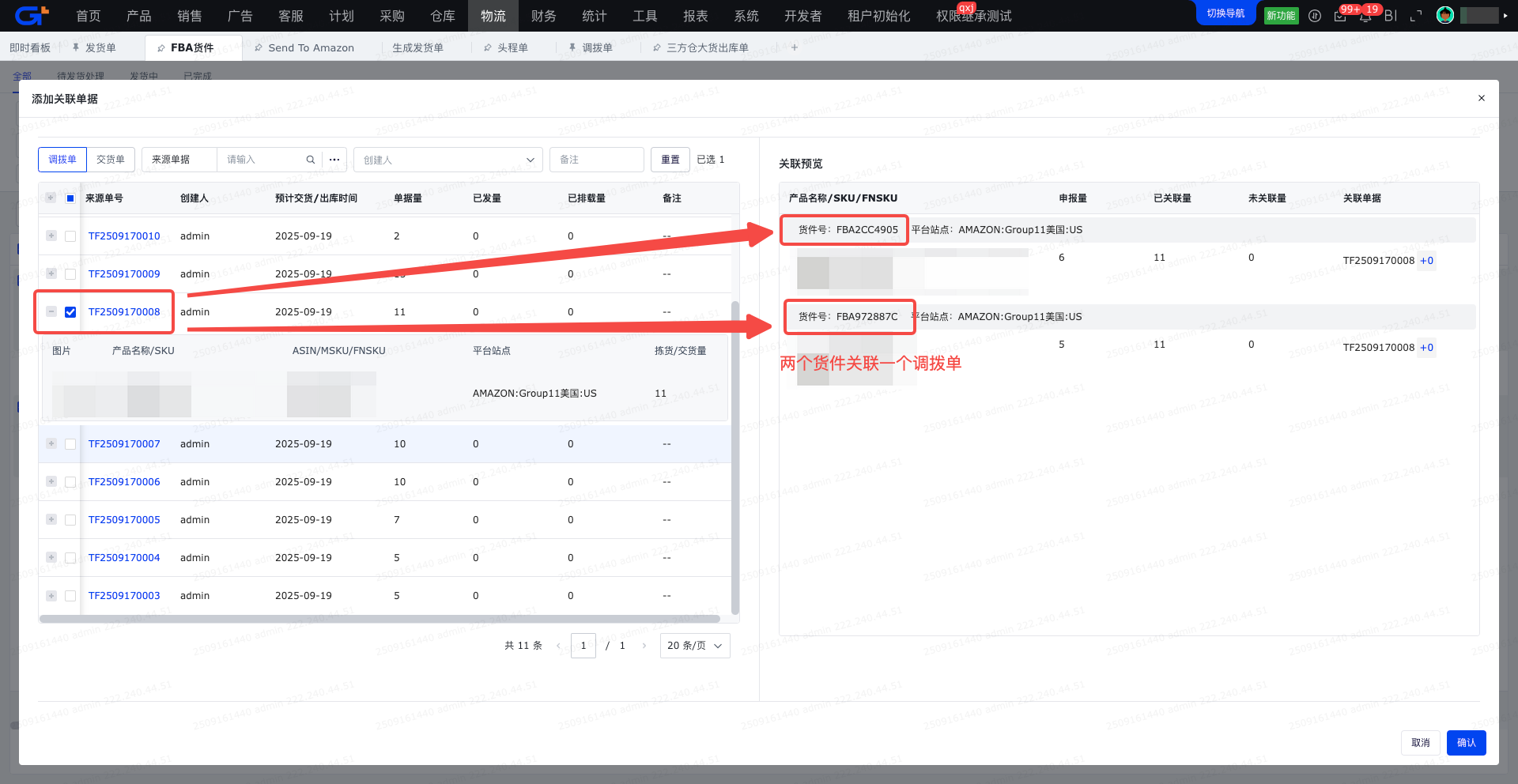Expand row TF2509170010 details
This screenshot has width=1518, height=784.
pyautogui.click(x=51, y=236)
